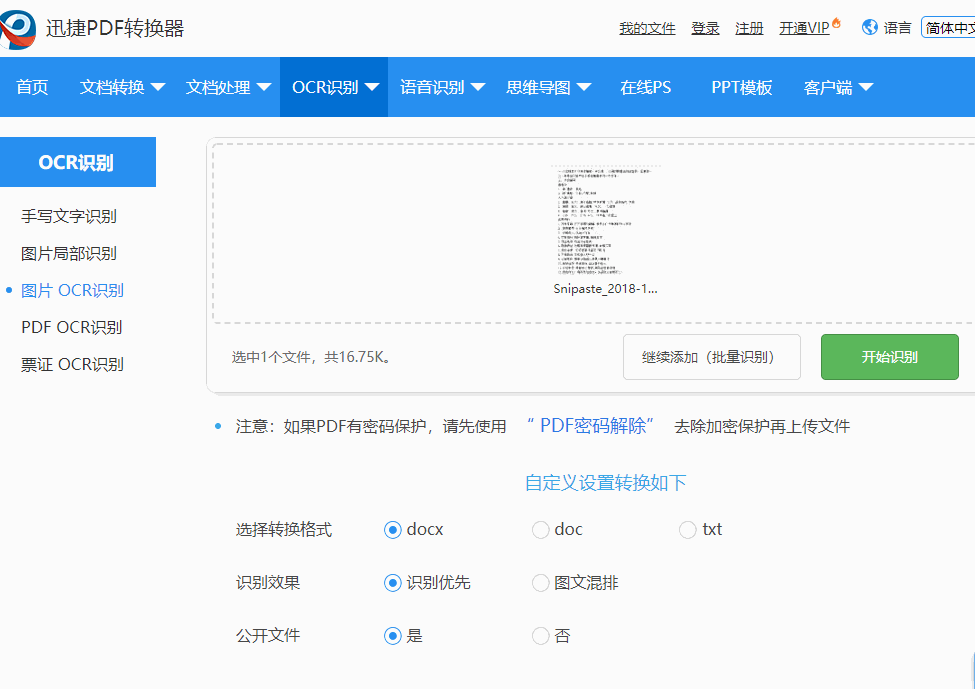
Task: Open PPT模板 from the navigation bar
Action: pos(741,87)
